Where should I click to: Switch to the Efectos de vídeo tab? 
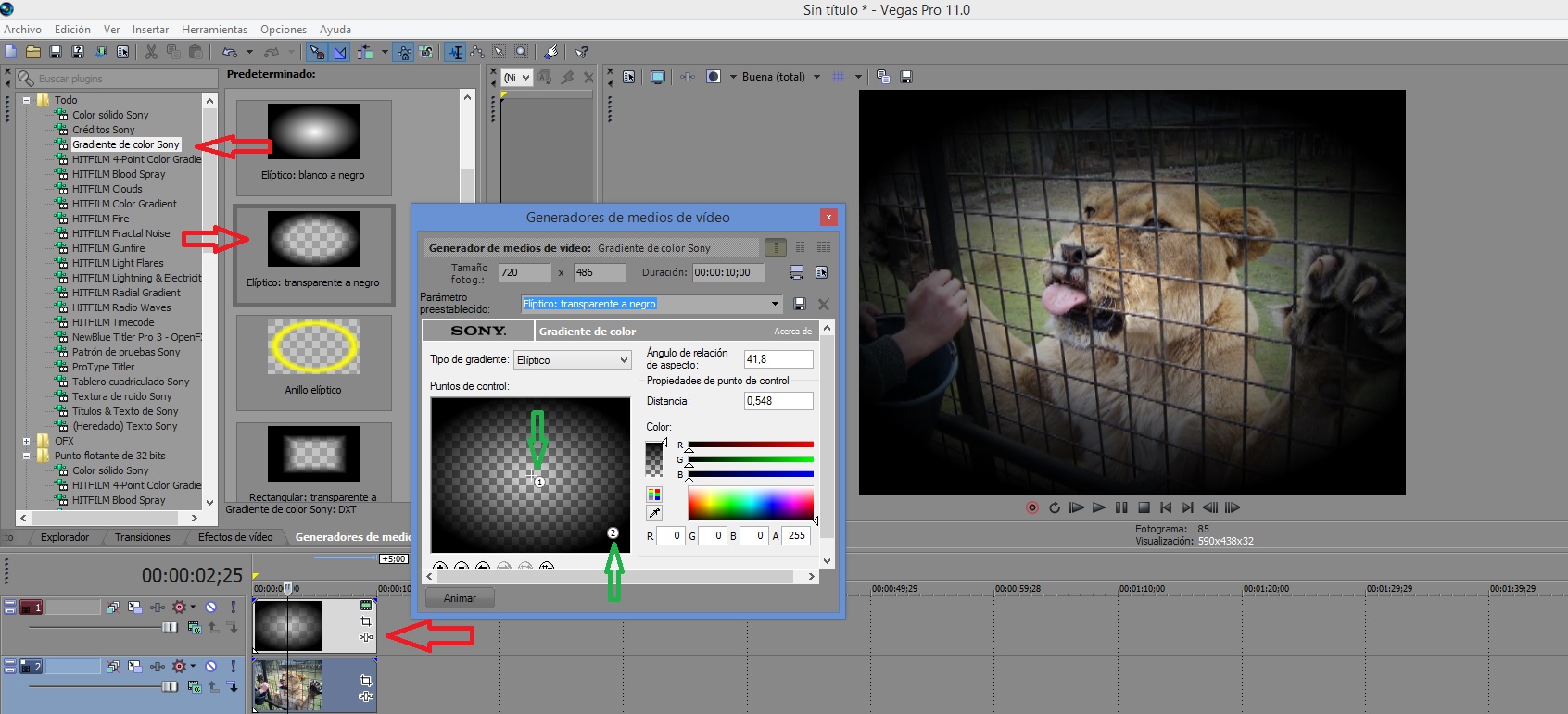[235, 537]
